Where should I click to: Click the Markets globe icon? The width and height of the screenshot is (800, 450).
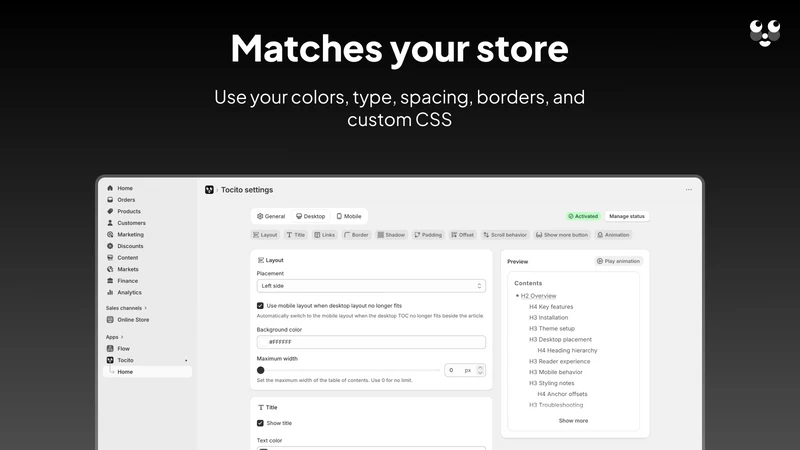coord(110,269)
